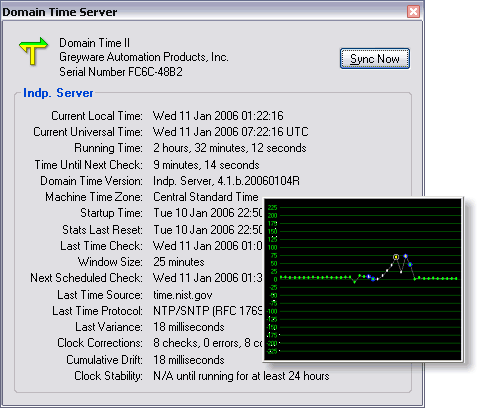The width and height of the screenshot is (480, 408).
Task: Click the 'Time Until Next Check:' label
Action: (x=89, y=165)
